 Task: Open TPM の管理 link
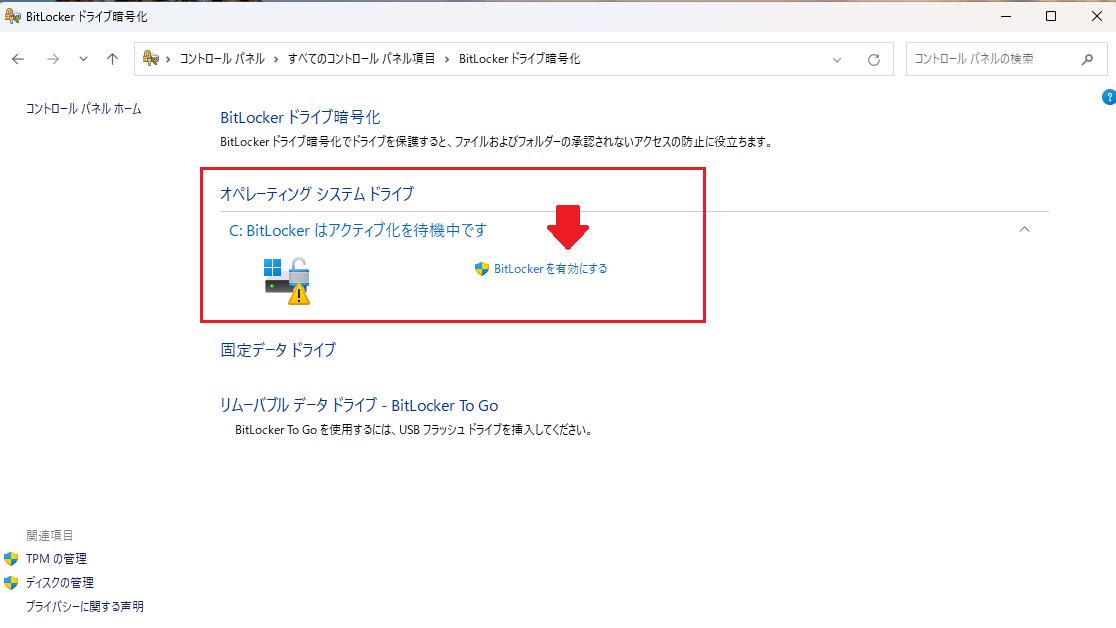56,559
